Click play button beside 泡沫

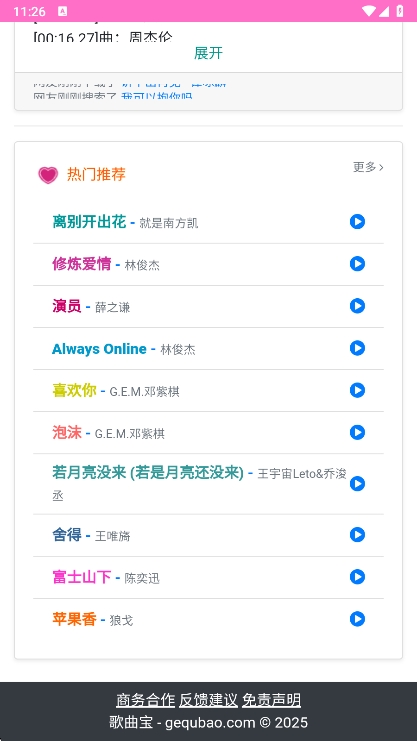(357, 432)
